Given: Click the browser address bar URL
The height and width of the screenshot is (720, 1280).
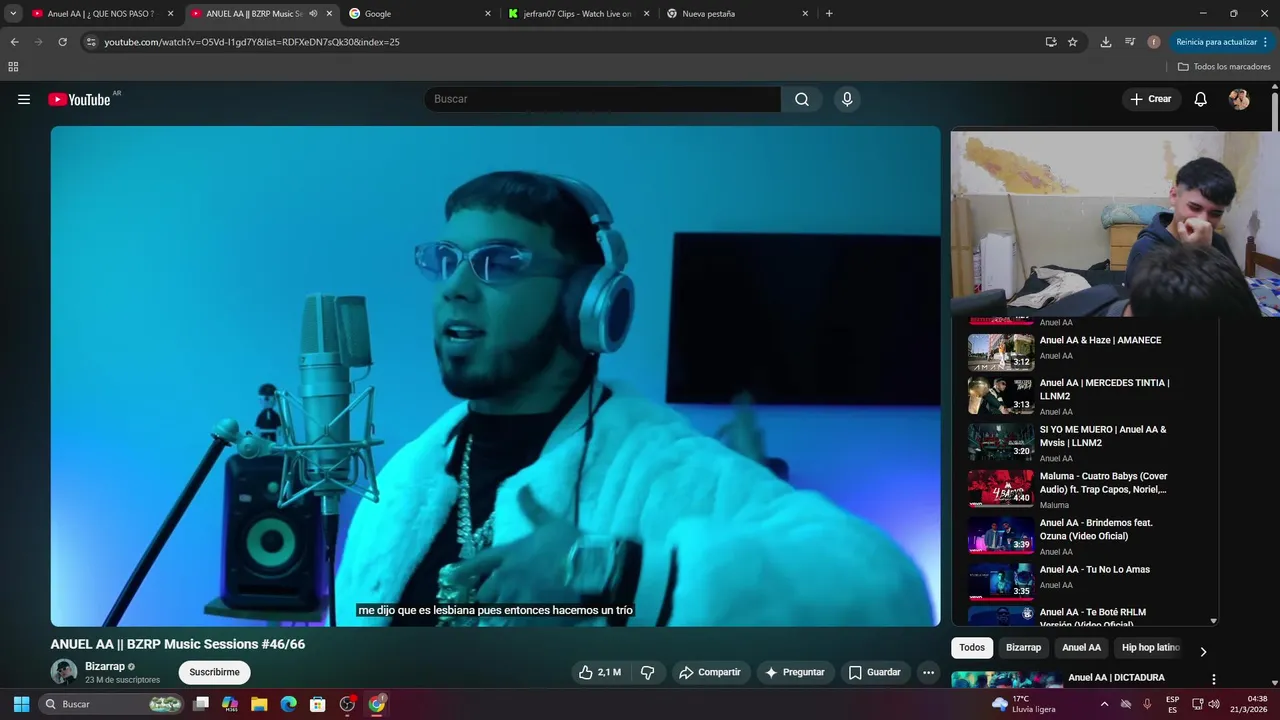Looking at the screenshot, I should (x=252, y=42).
